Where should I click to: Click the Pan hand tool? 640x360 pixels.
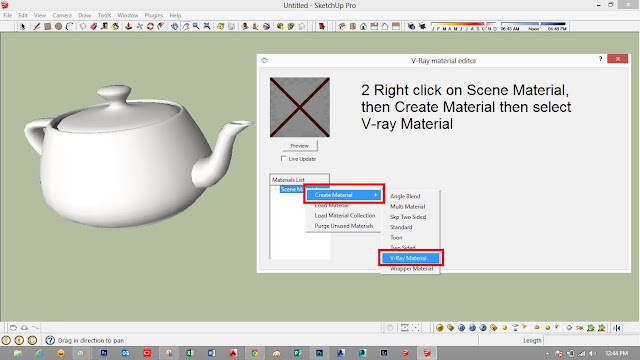tap(186, 27)
